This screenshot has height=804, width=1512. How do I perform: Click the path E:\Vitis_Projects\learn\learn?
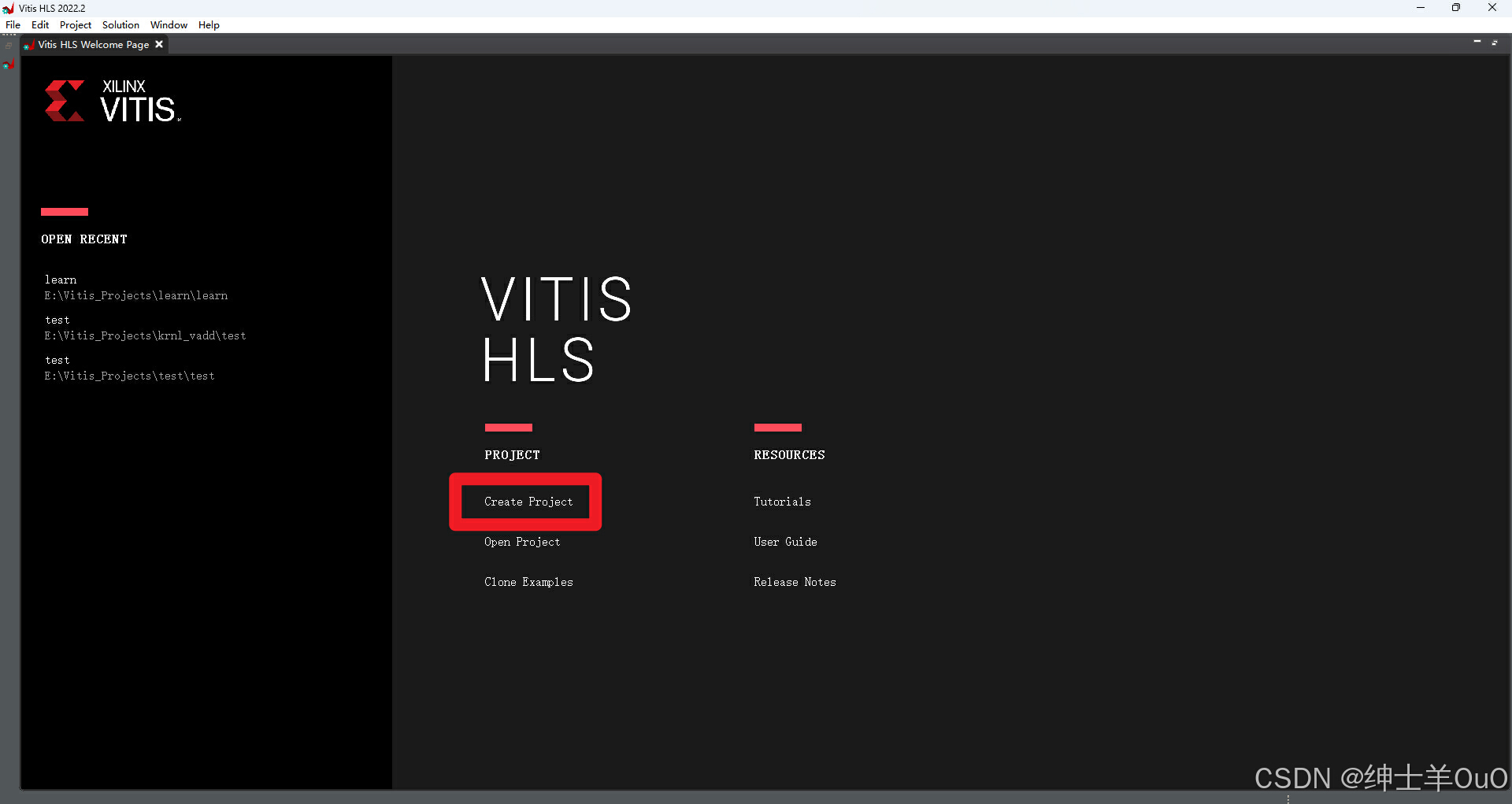pos(135,295)
